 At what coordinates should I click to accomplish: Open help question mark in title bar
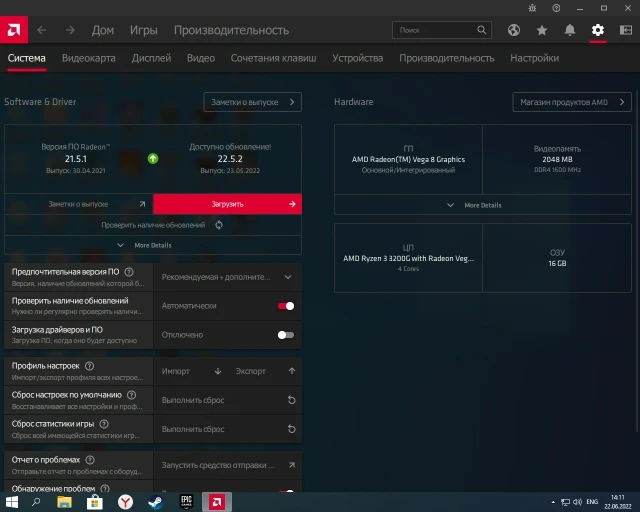tap(556, 8)
